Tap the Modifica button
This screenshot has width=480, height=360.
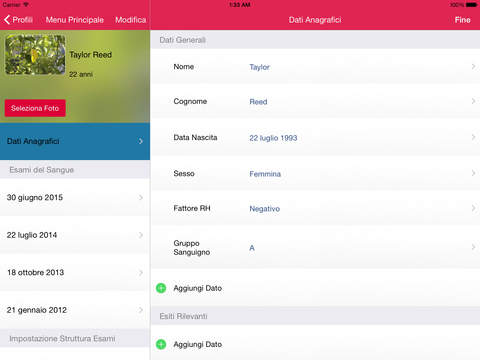click(x=131, y=20)
